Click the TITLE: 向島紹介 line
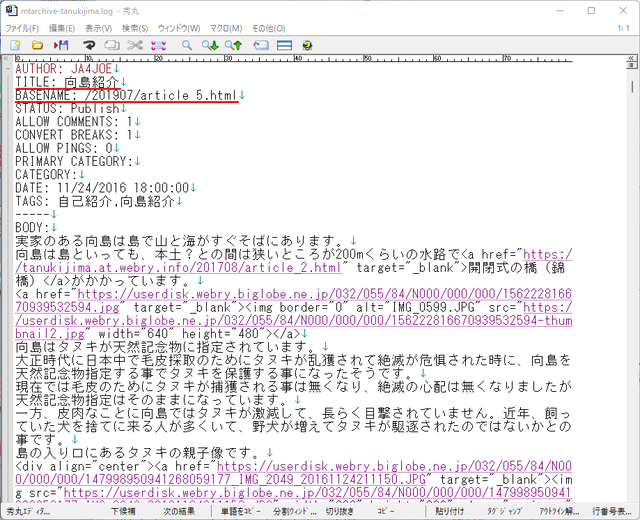Viewport: 640px width, 520px height. [68, 82]
